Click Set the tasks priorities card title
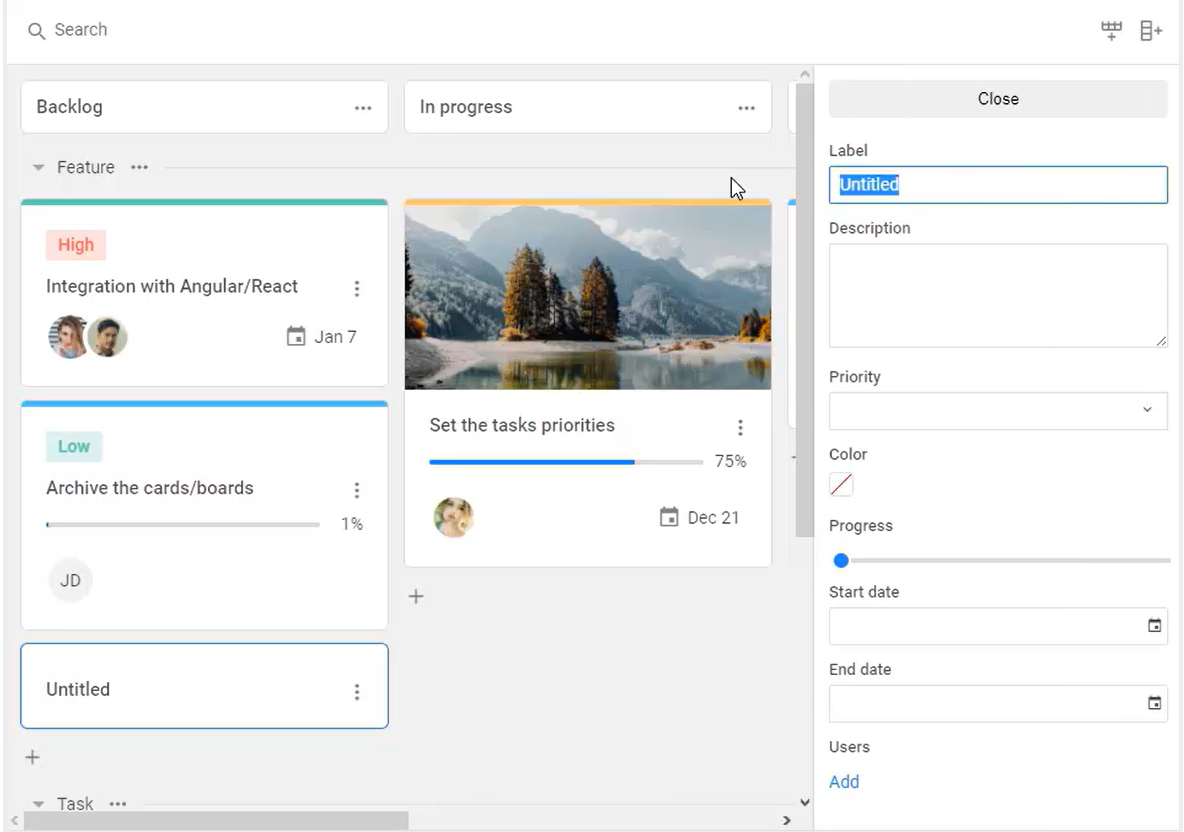Screen dimensions: 1184x832 [x=522, y=425]
